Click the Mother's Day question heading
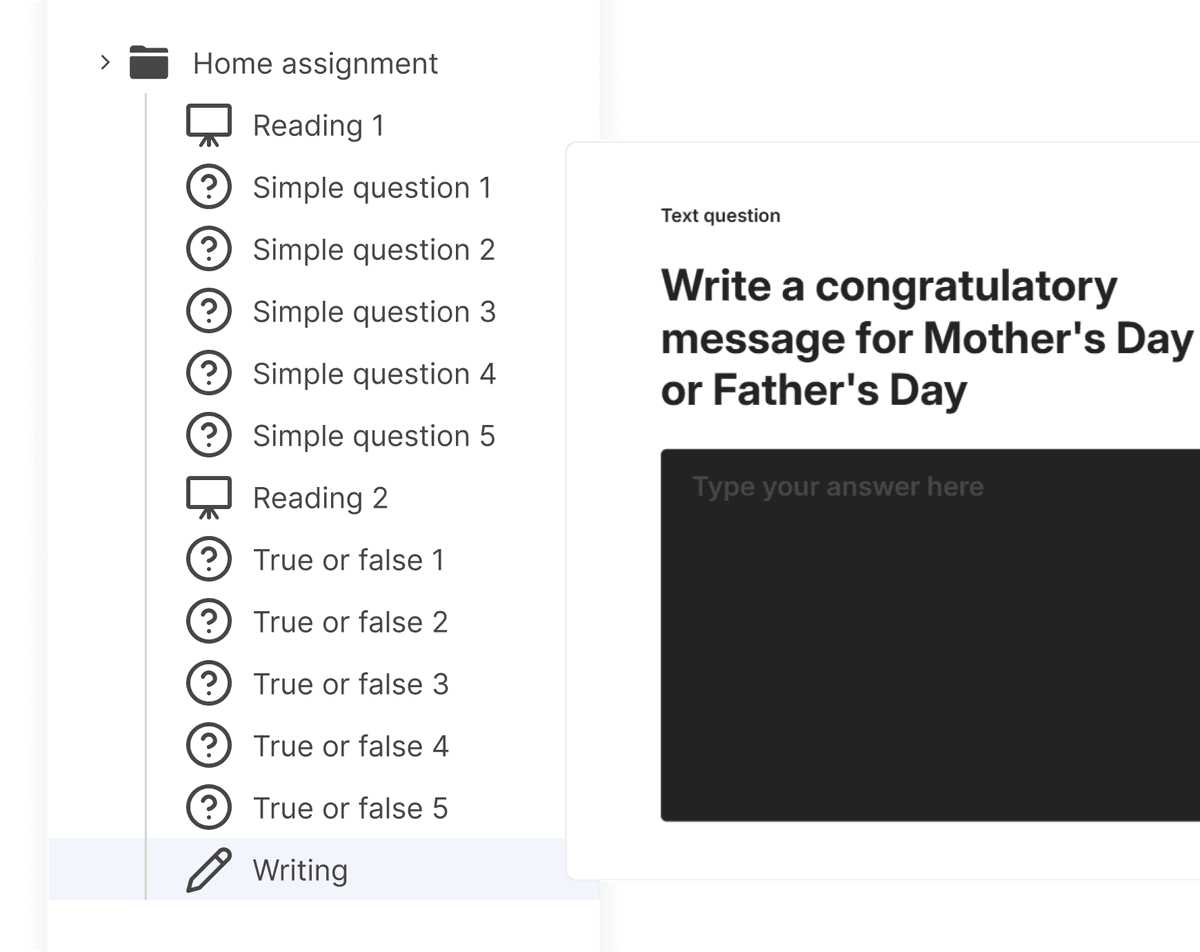Image resolution: width=1200 pixels, height=952 pixels. (x=926, y=338)
